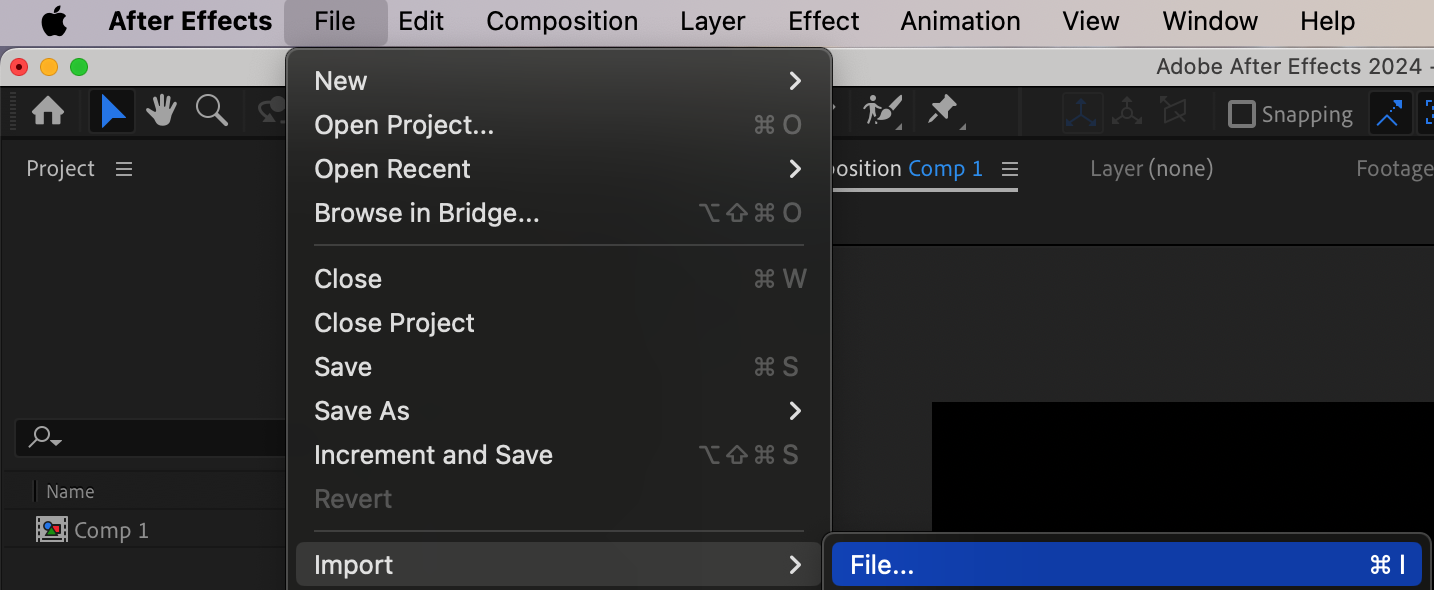Open the Composition menu

[562, 21]
